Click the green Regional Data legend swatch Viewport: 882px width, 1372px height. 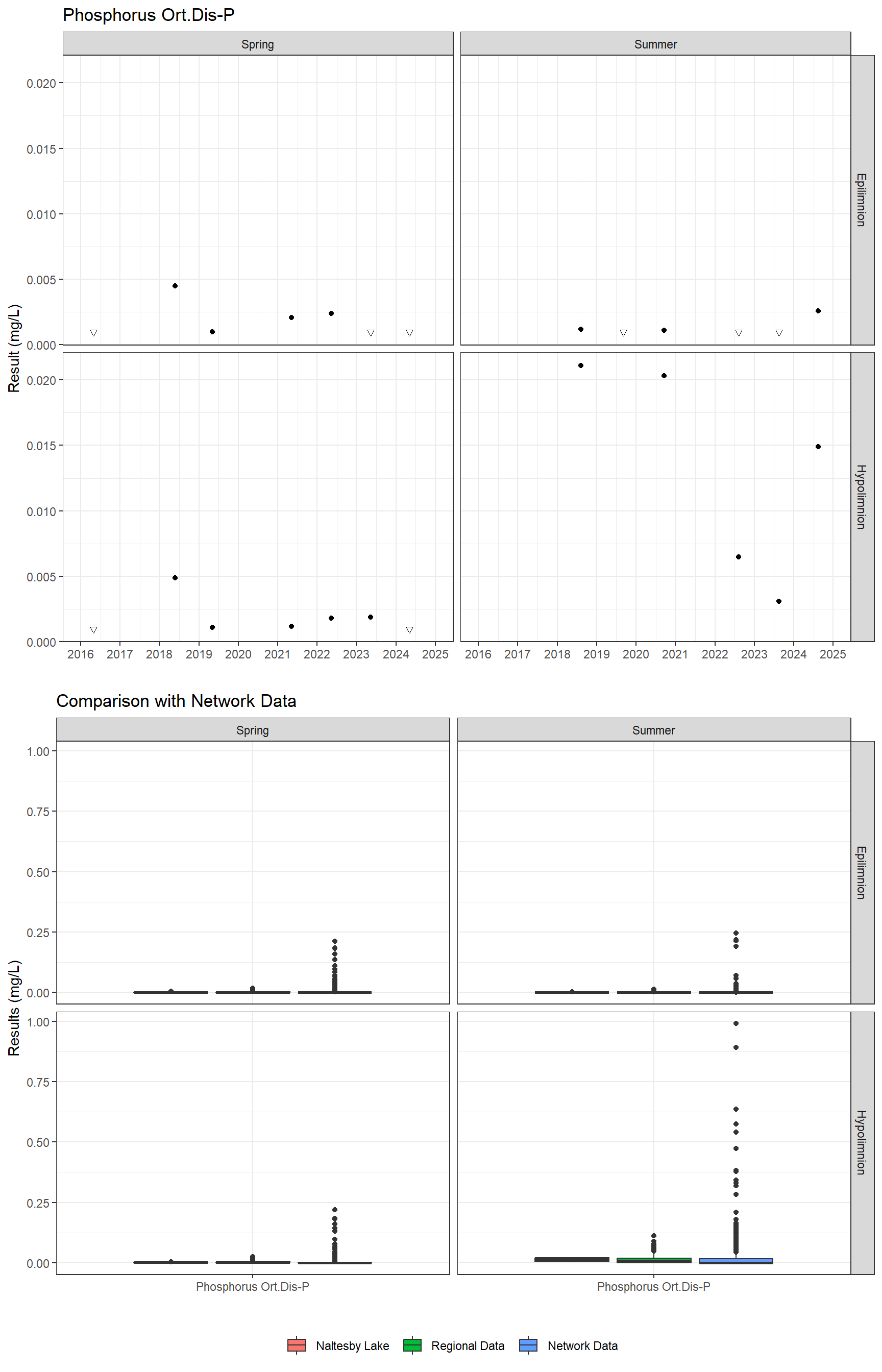click(x=412, y=1345)
